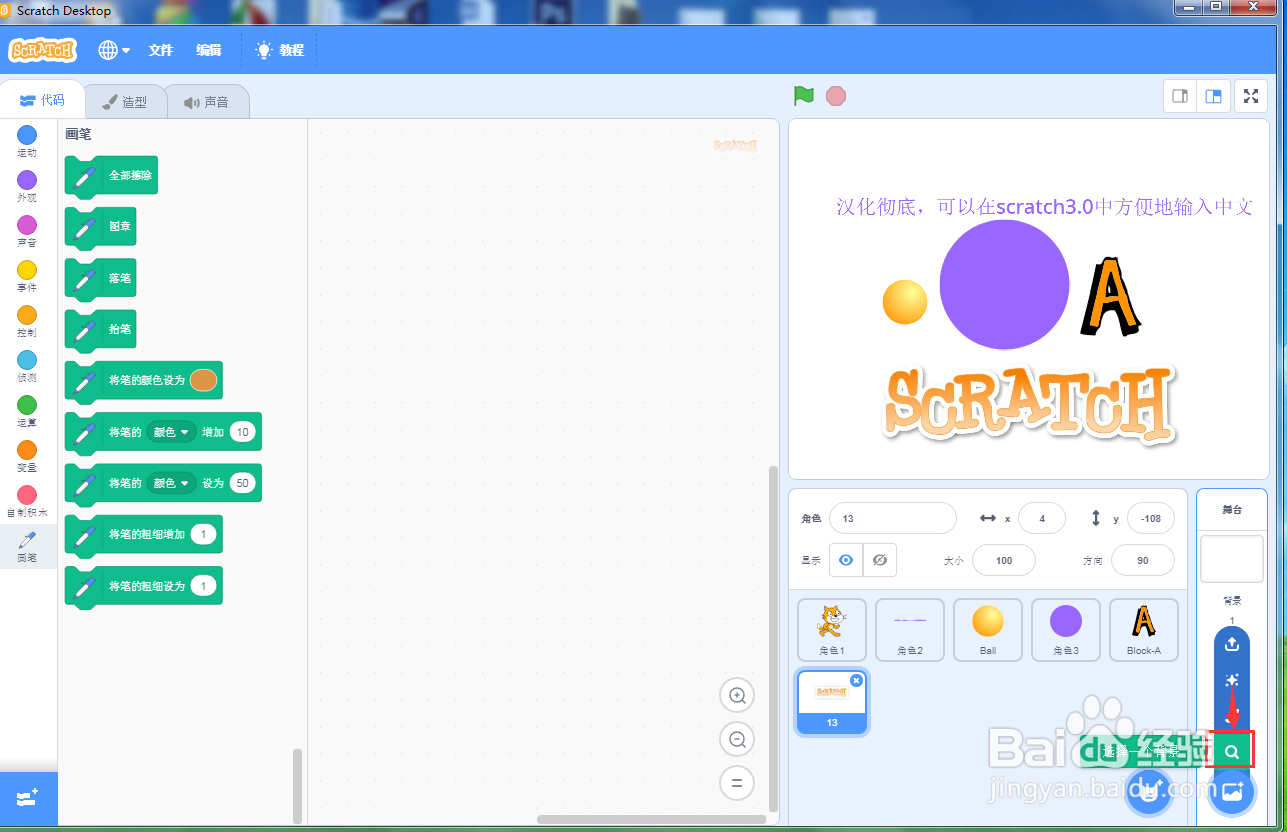Open the language globe dropdown
Viewport: 1287px width, 832px height.
pyautogui.click(x=113, y=49)
